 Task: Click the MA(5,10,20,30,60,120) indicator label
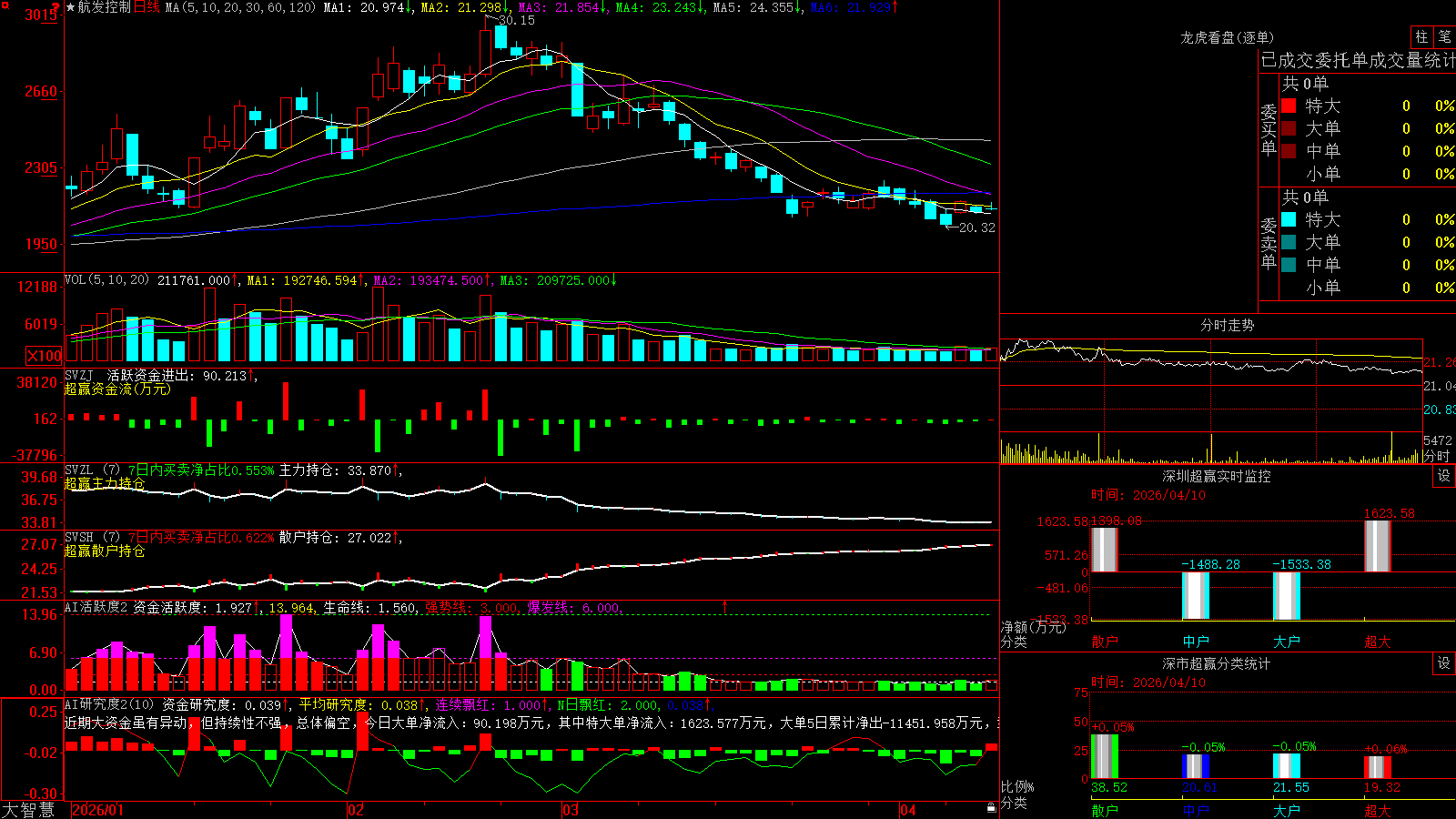(240, 7)
